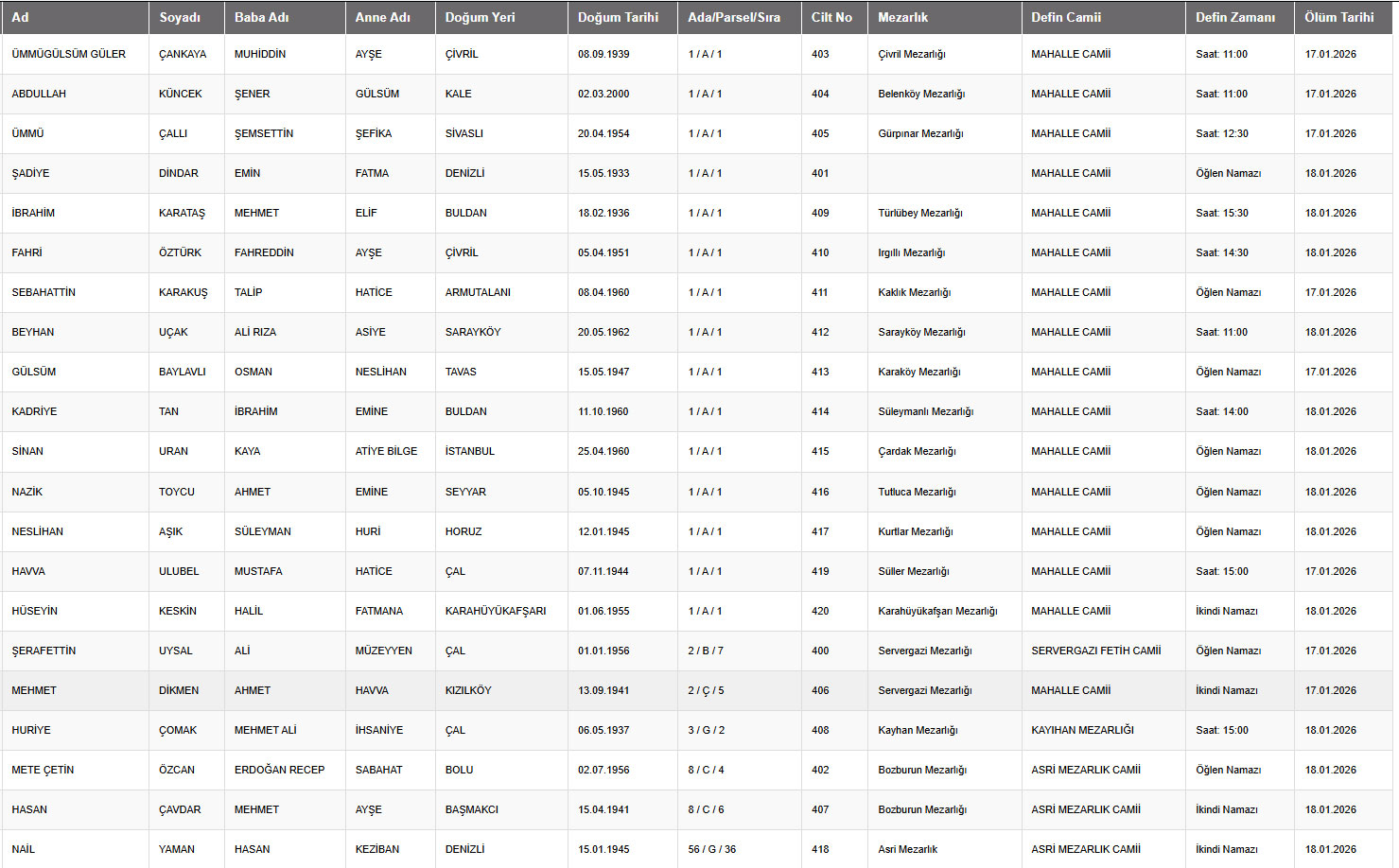Click surname KARAKUŞ in the table
This screenshot has width=1399, height=868.
coord(183,292)
